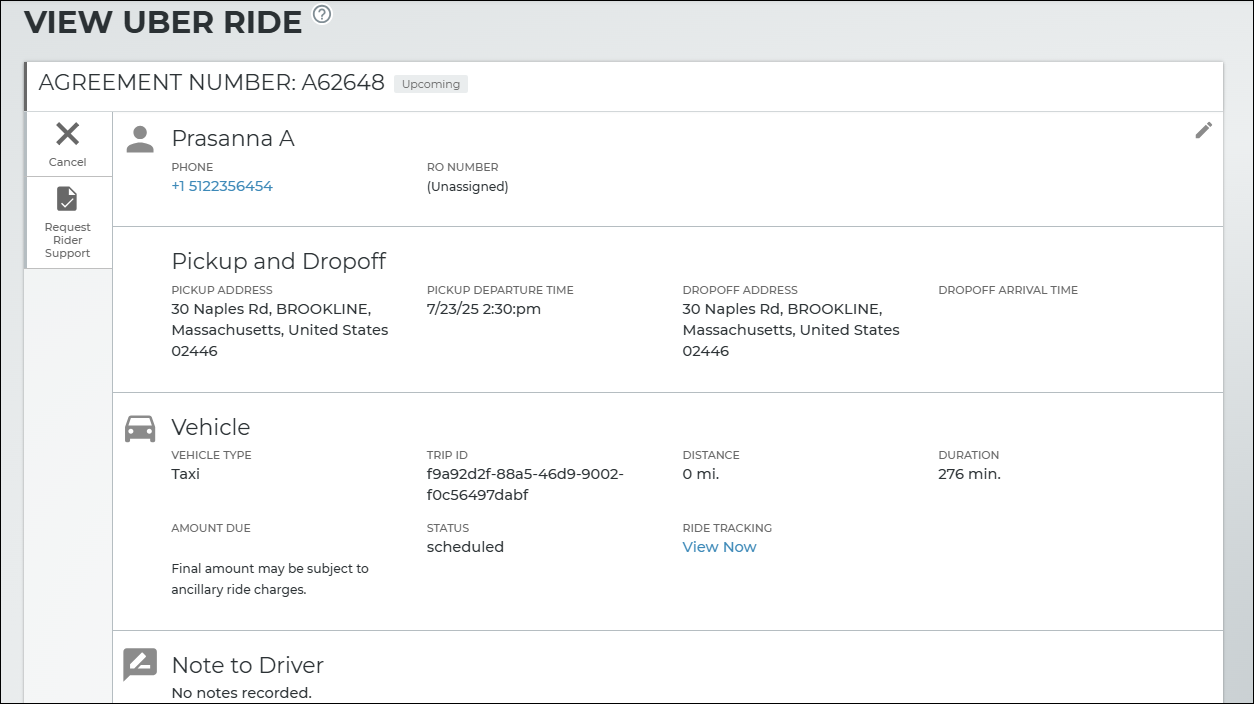1254x704 pixels.
Task: Call the phone number +1 5122356454
Action: 222,186
